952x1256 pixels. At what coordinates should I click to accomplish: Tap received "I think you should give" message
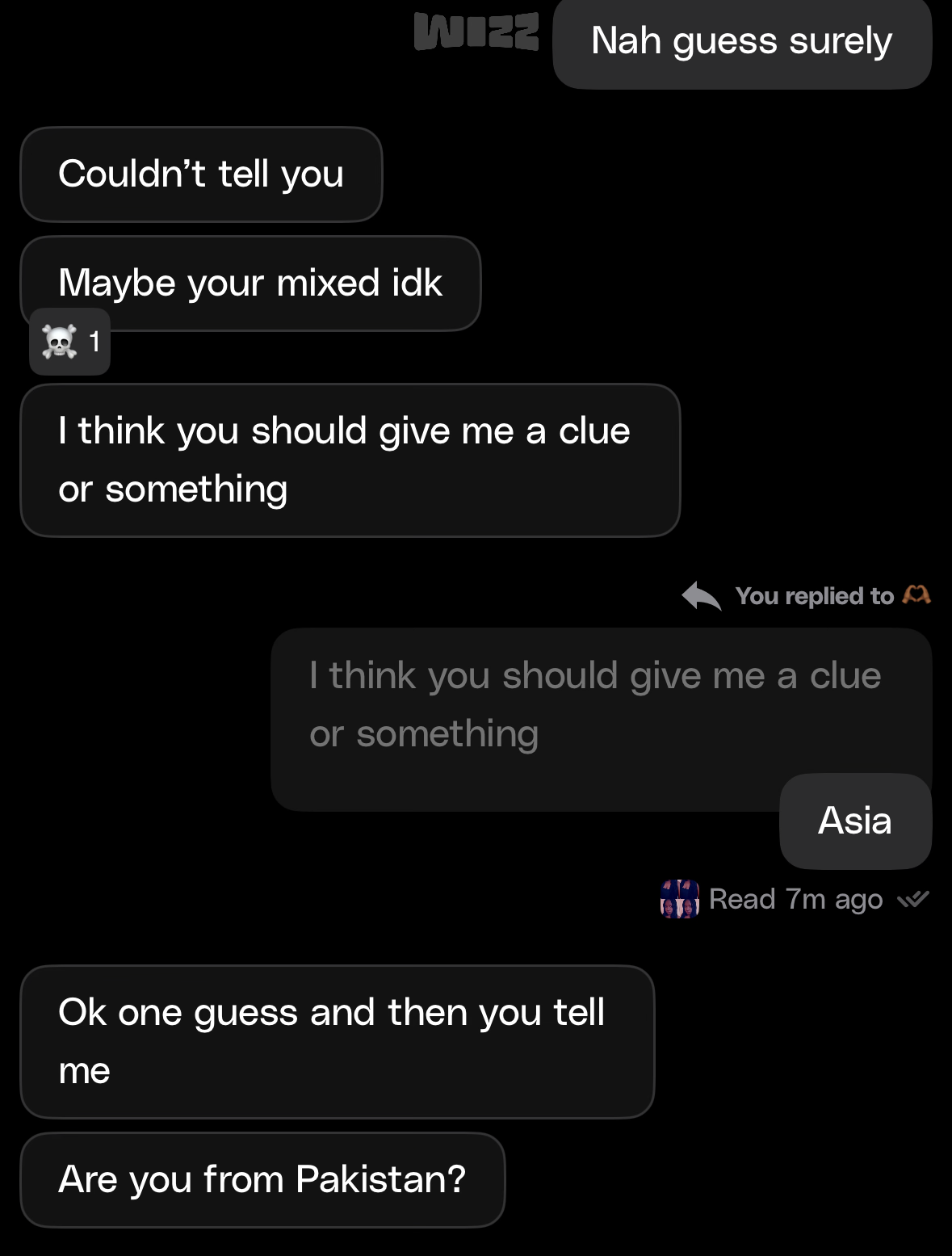coord(350,460)
